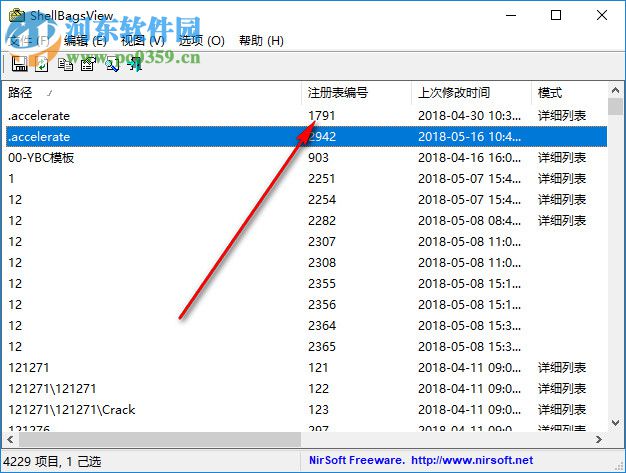This screenshot has height=473, width=626.
Task: Click 详细列表 mode in row 903
Action: pos(562,158)
